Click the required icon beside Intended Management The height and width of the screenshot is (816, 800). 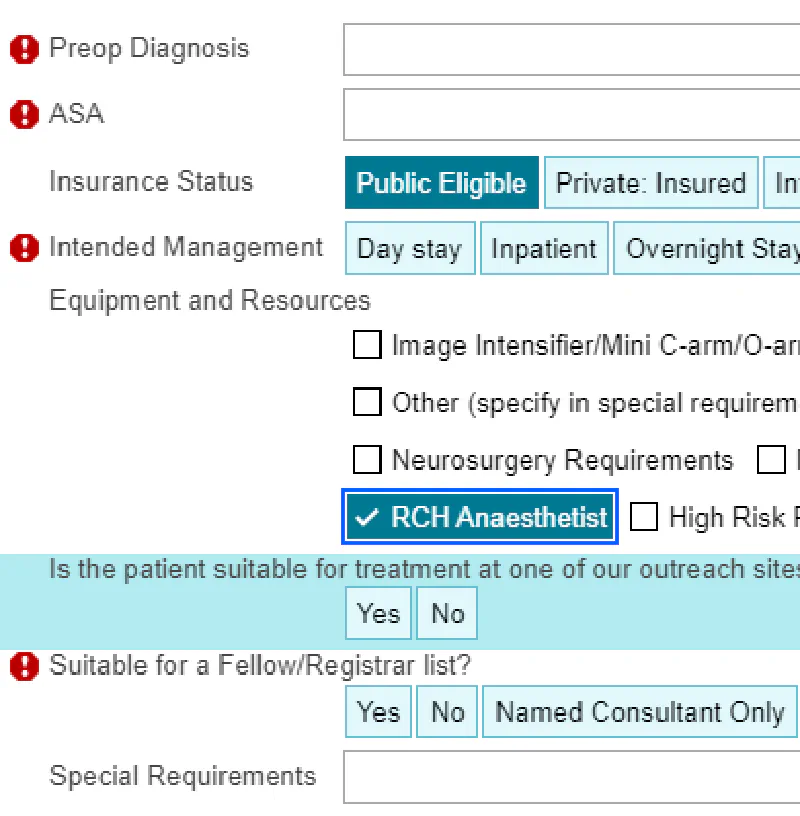tap(23, 248)
